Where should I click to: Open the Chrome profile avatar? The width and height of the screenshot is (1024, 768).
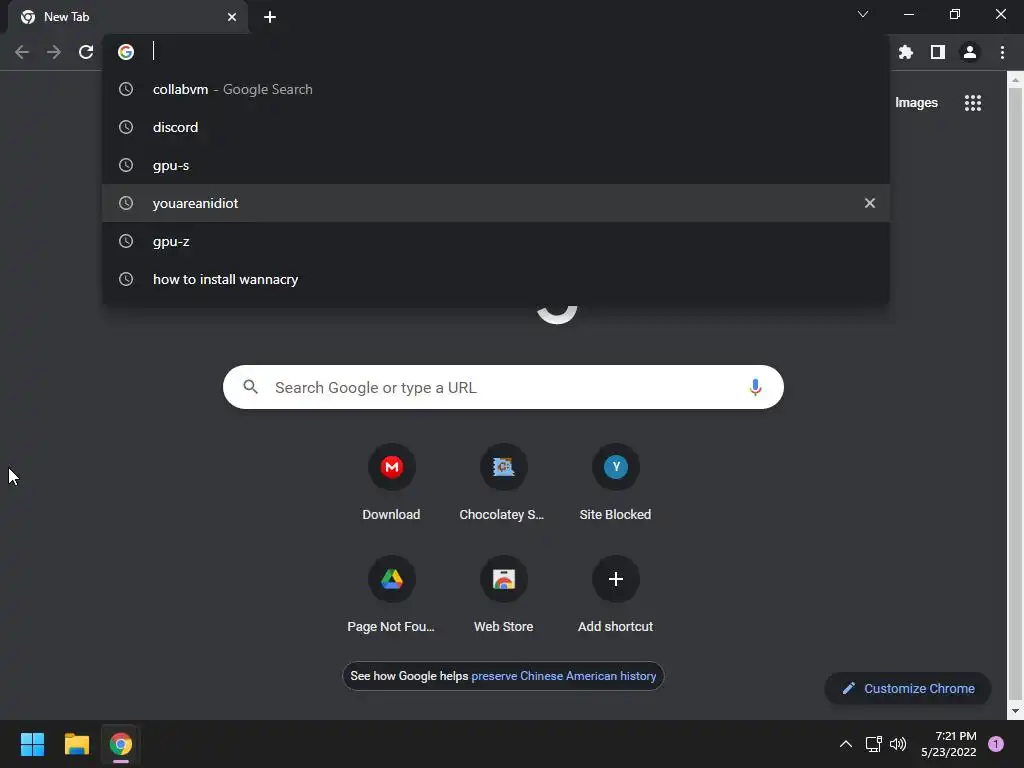coord(970,52)
